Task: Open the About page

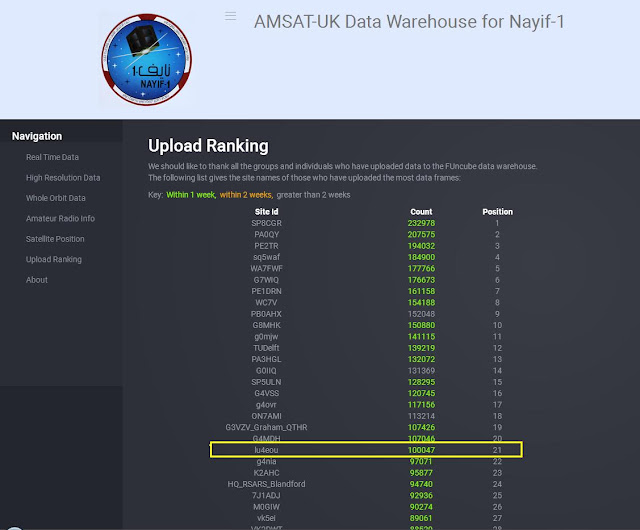Action: 37,280
